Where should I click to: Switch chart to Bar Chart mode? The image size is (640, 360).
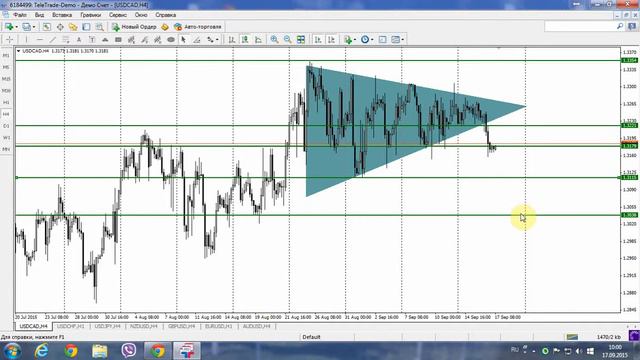click(231, 40)
